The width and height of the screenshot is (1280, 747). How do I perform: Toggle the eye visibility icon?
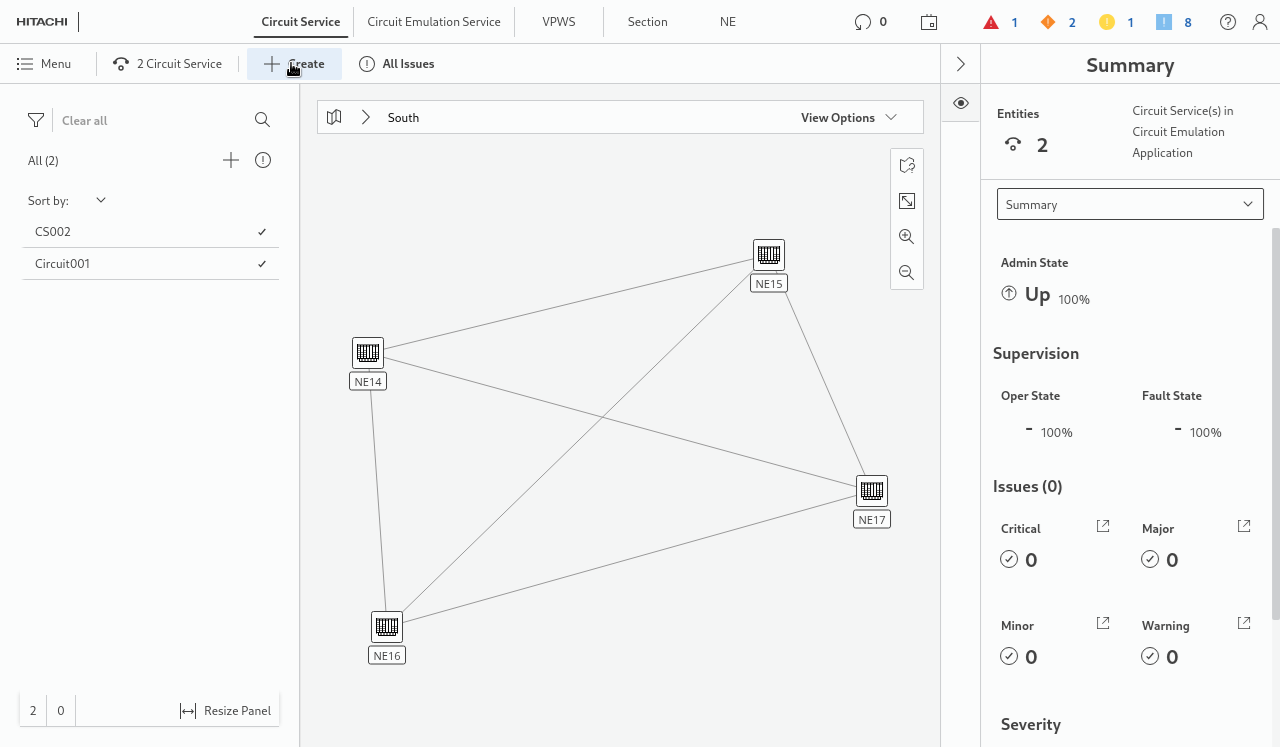961,103
